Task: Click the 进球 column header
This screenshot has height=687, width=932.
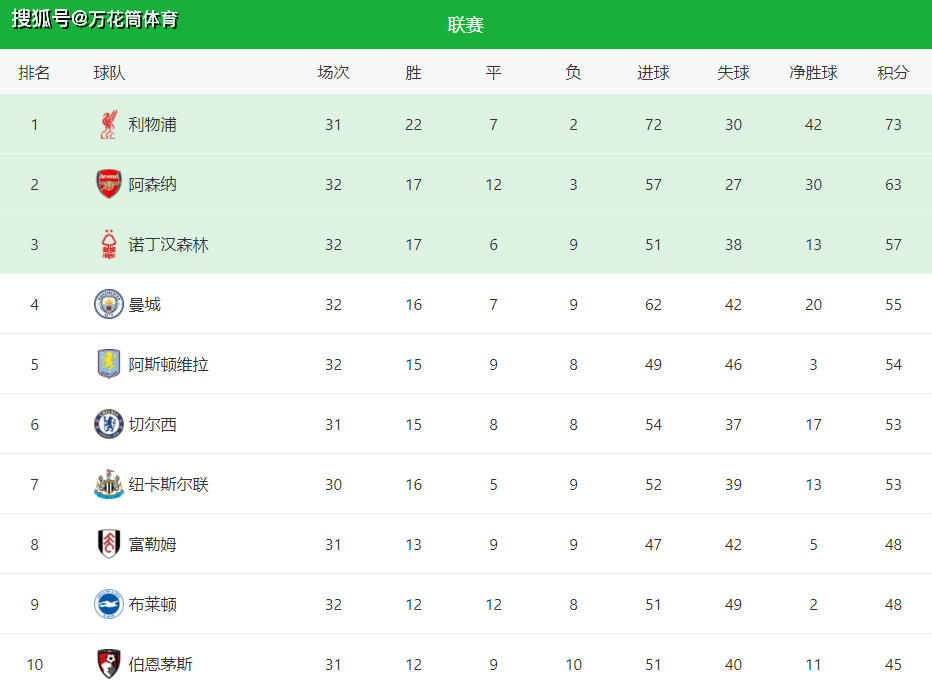Action: [653, 73]
